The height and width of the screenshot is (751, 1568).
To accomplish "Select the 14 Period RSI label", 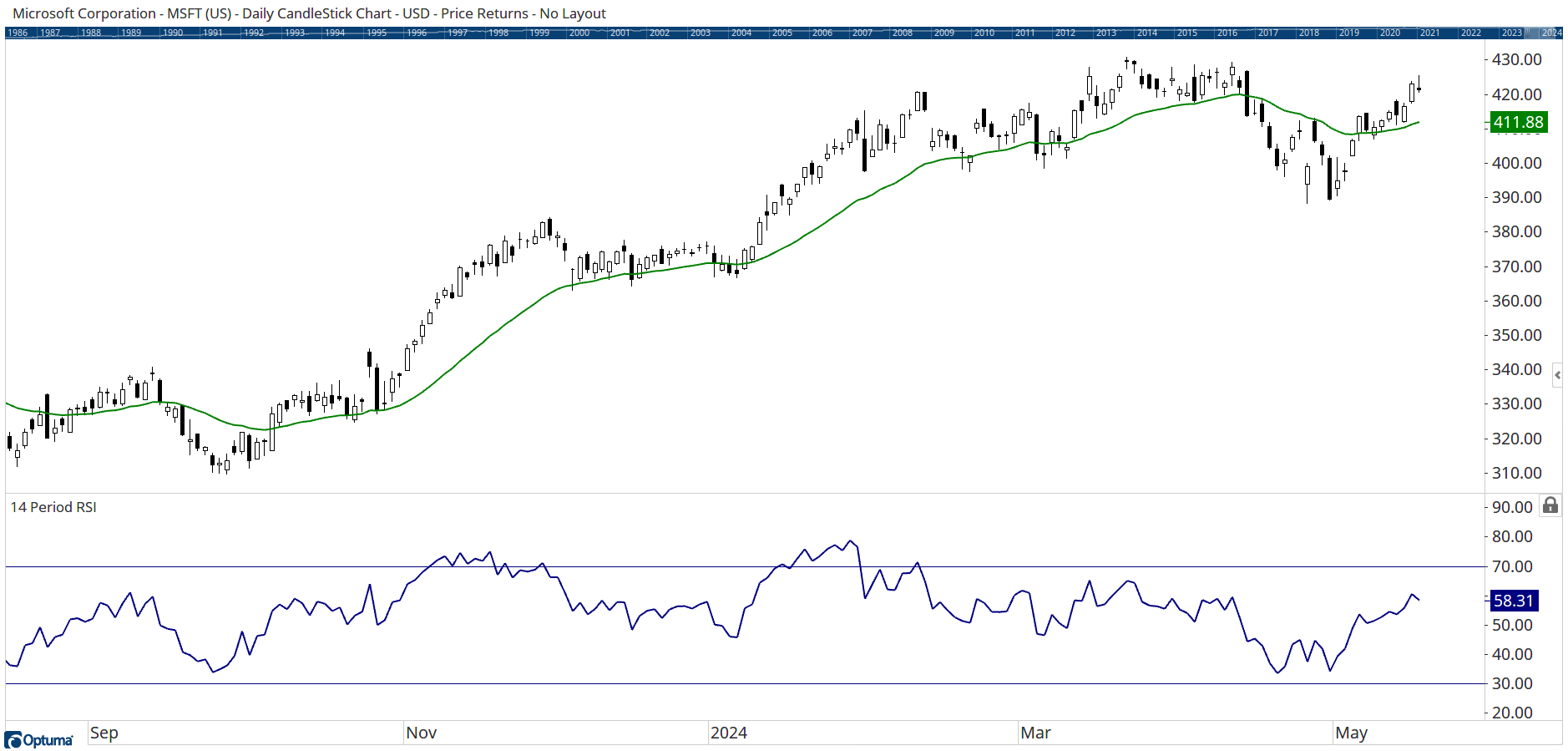I will 53,507.
